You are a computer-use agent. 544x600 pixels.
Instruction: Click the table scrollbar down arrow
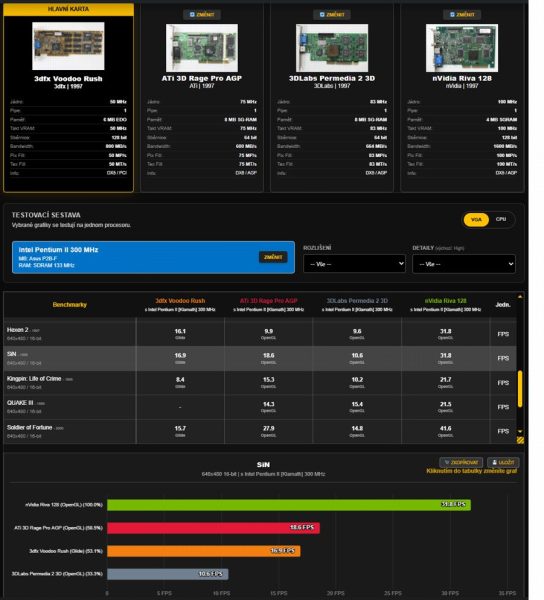520,431
